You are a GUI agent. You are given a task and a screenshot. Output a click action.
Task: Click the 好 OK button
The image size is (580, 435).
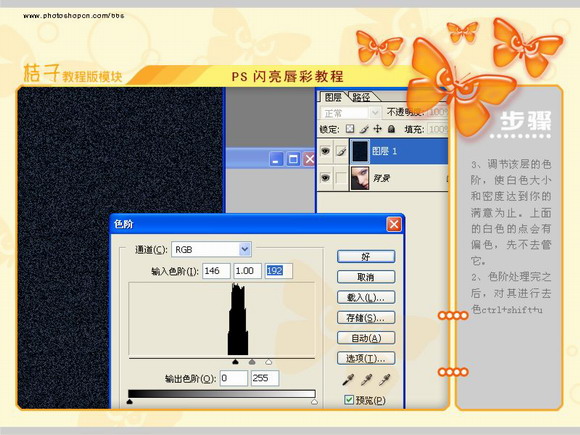[366, 256]
